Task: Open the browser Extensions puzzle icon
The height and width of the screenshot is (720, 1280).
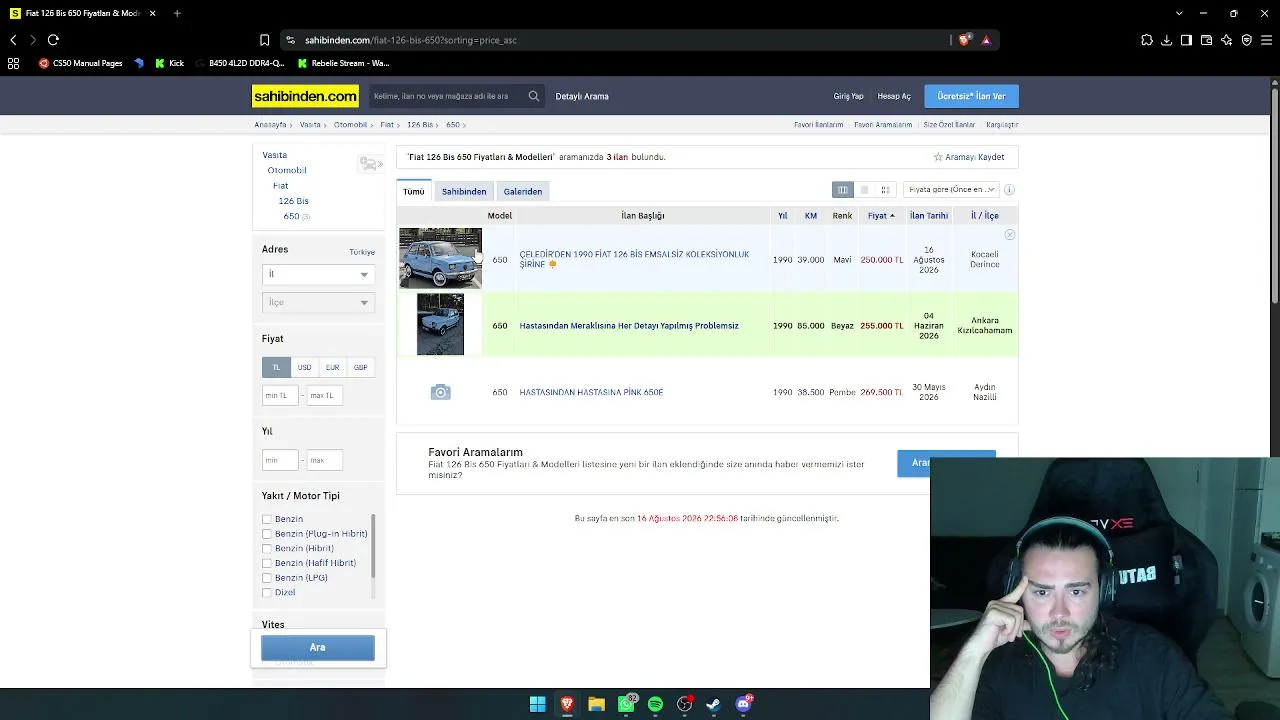Action: pos(1146,40)
